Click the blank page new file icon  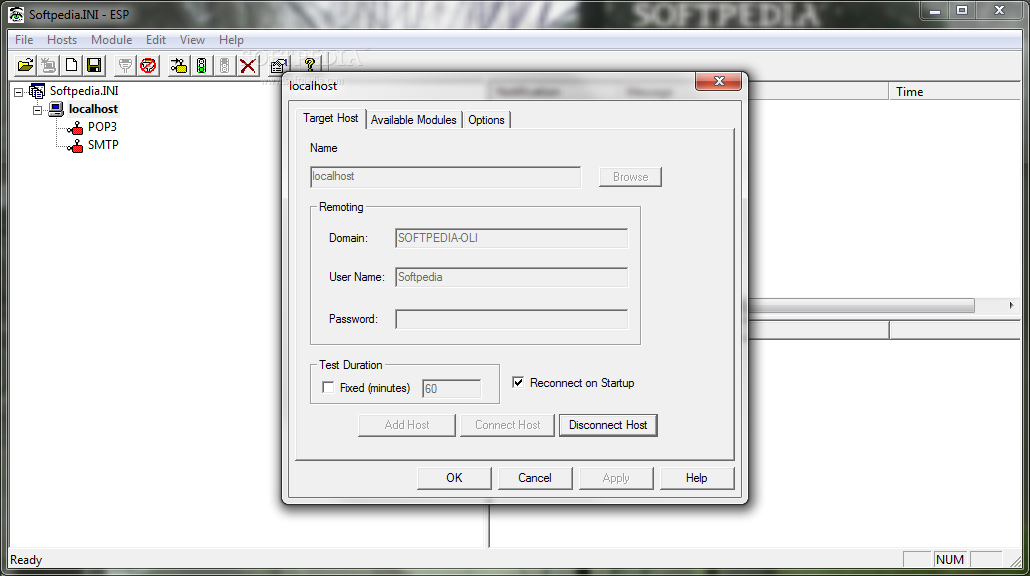(71, 65)
